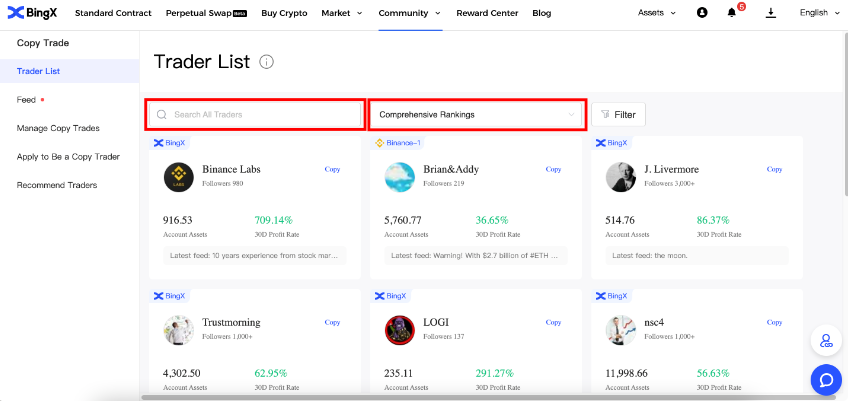The height and width of the screenshot is (404, 855).
Task: Click the magnifier icon in the search box
Action: click(161, 114)
